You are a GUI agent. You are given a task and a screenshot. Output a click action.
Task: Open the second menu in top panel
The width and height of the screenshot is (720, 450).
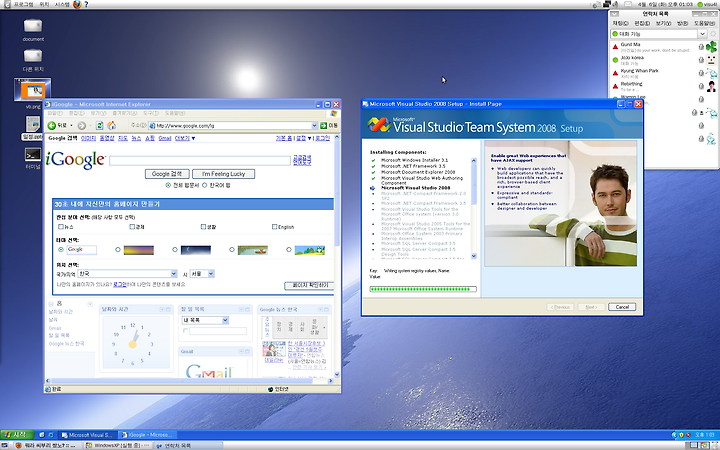click(44, 4)
